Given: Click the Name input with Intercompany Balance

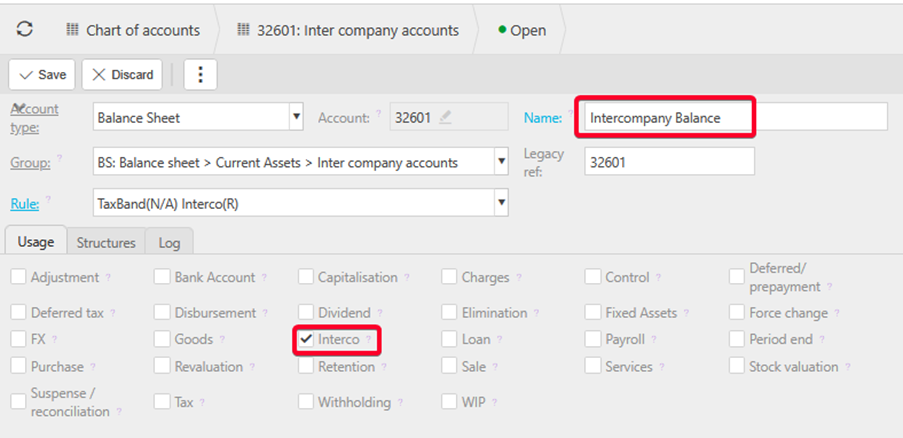Looking at the screenshot, I should 735,117.
